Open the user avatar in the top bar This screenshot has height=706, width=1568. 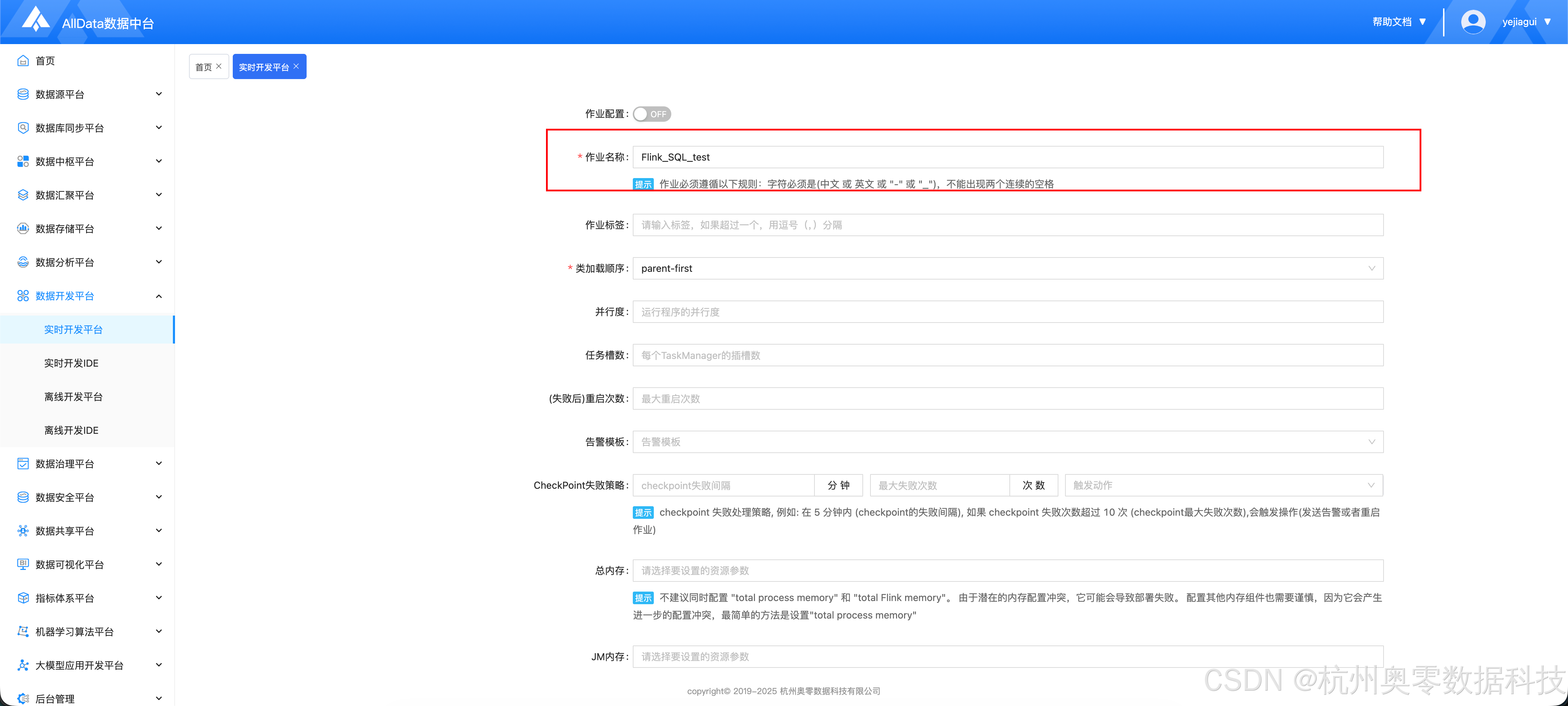coord(1473,21)
